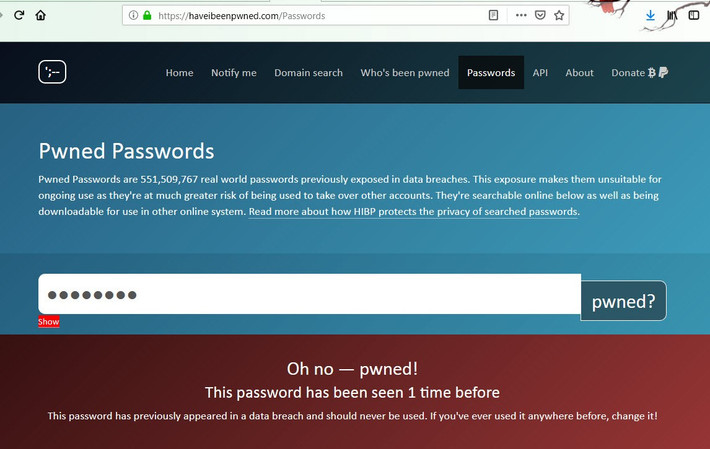Open the Firefox library icon
The image size is (710, 449).
(673, 15)
